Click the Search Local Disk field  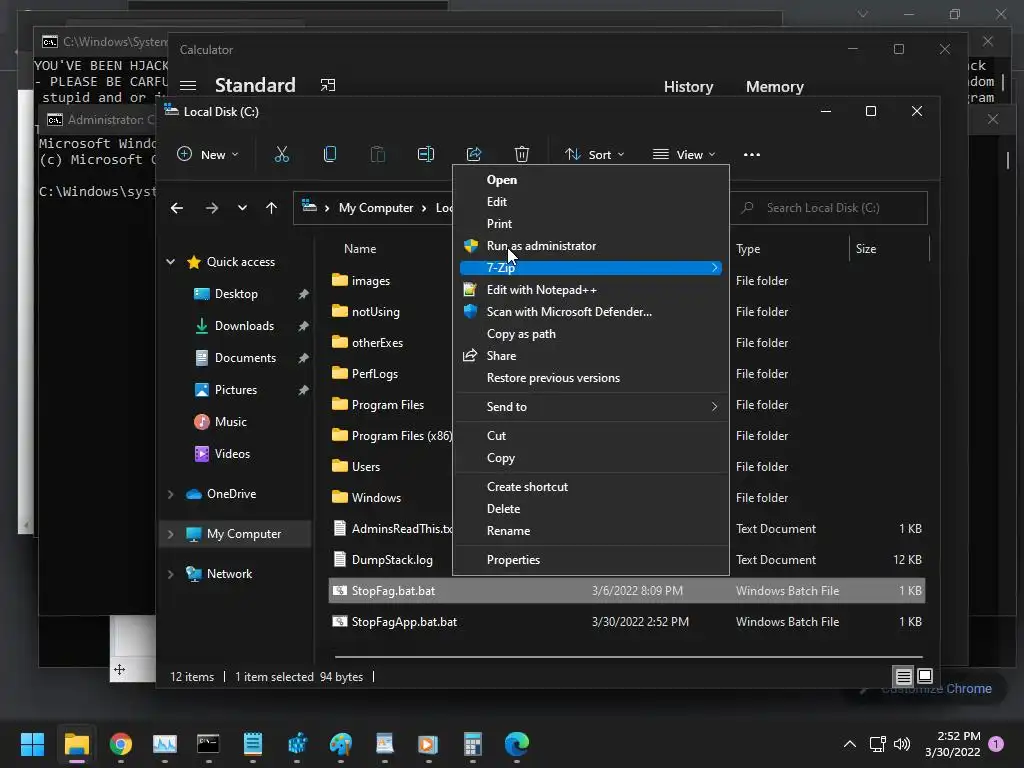(x=828, y=208)
